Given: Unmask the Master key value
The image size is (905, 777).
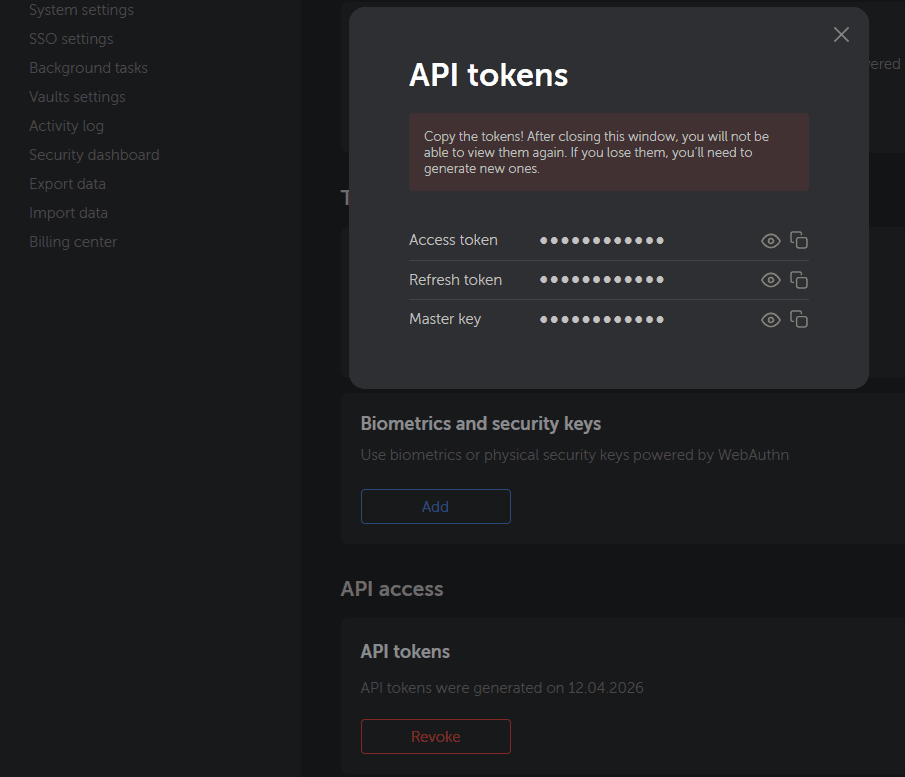Looking at the screenshot, I should click(x=770, y=320).
